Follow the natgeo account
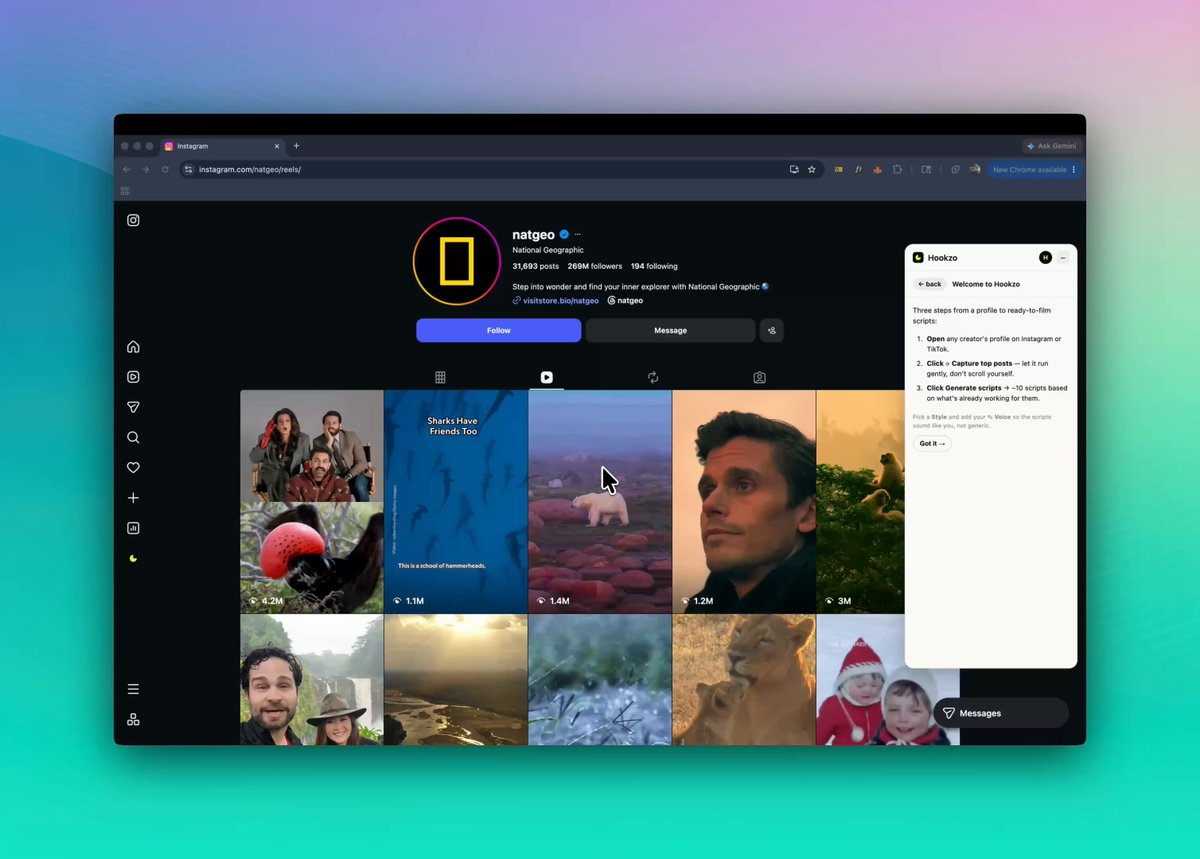1200x859 pixels. pyautogui.click(x=499, y=330)
